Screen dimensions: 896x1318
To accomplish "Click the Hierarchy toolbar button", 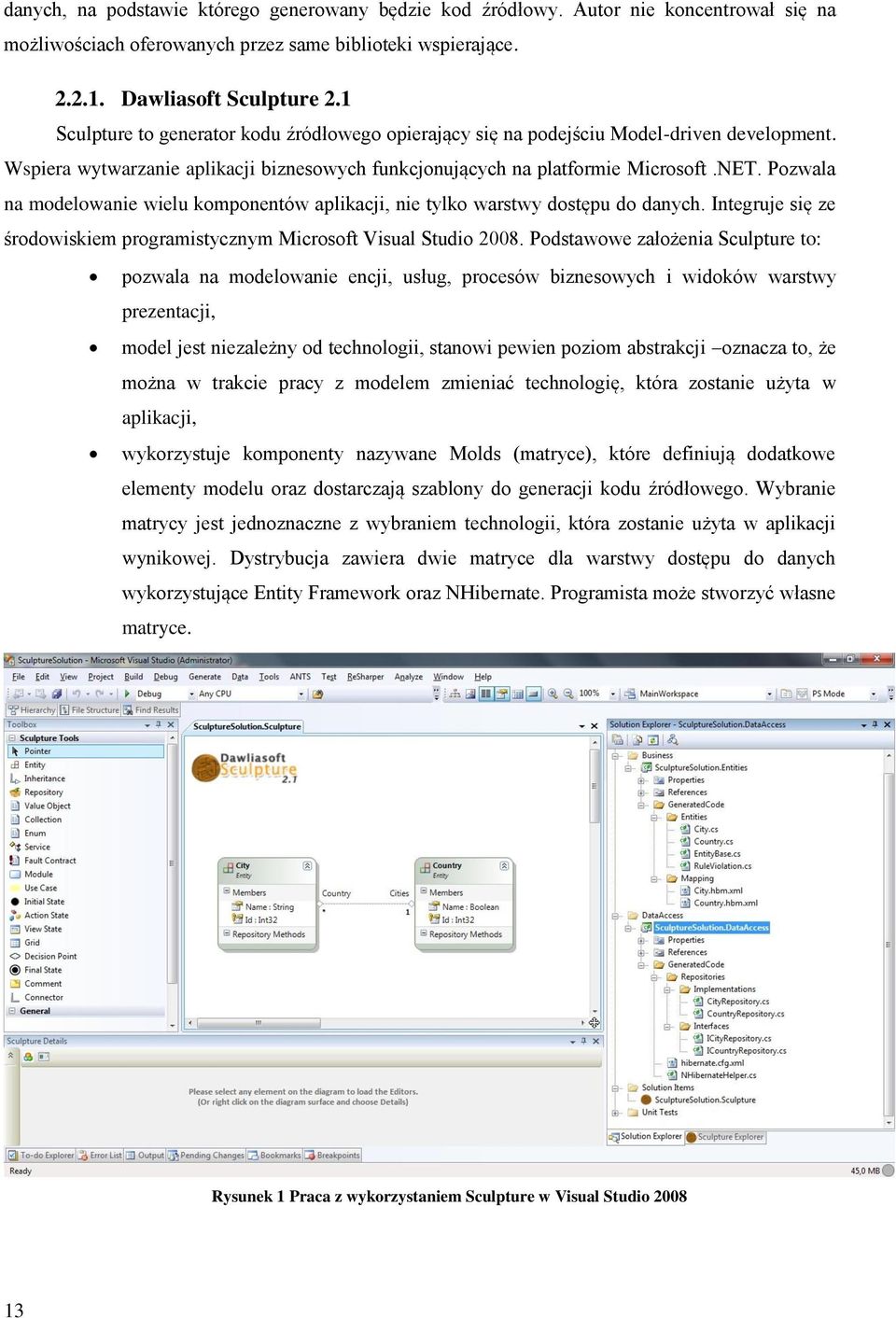I will coord(32,710).
